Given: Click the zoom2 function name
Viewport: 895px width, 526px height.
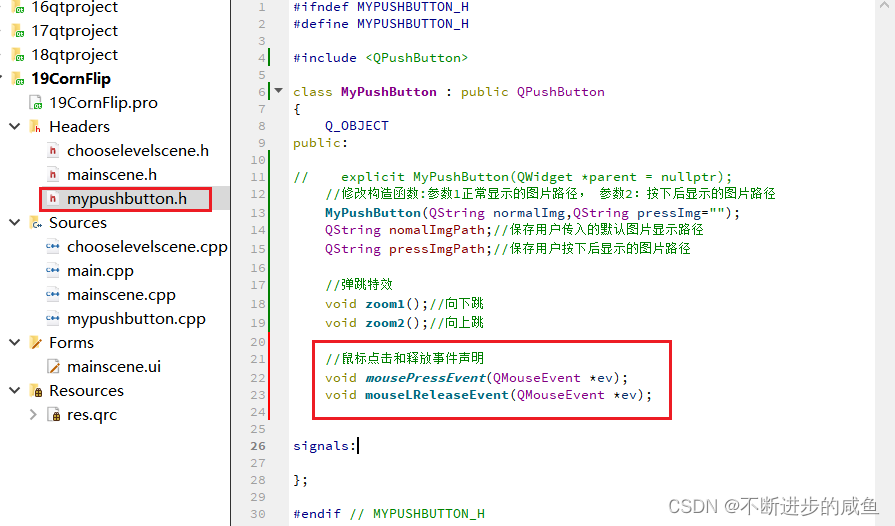Looking at the screenshot, I should (385, 323).
